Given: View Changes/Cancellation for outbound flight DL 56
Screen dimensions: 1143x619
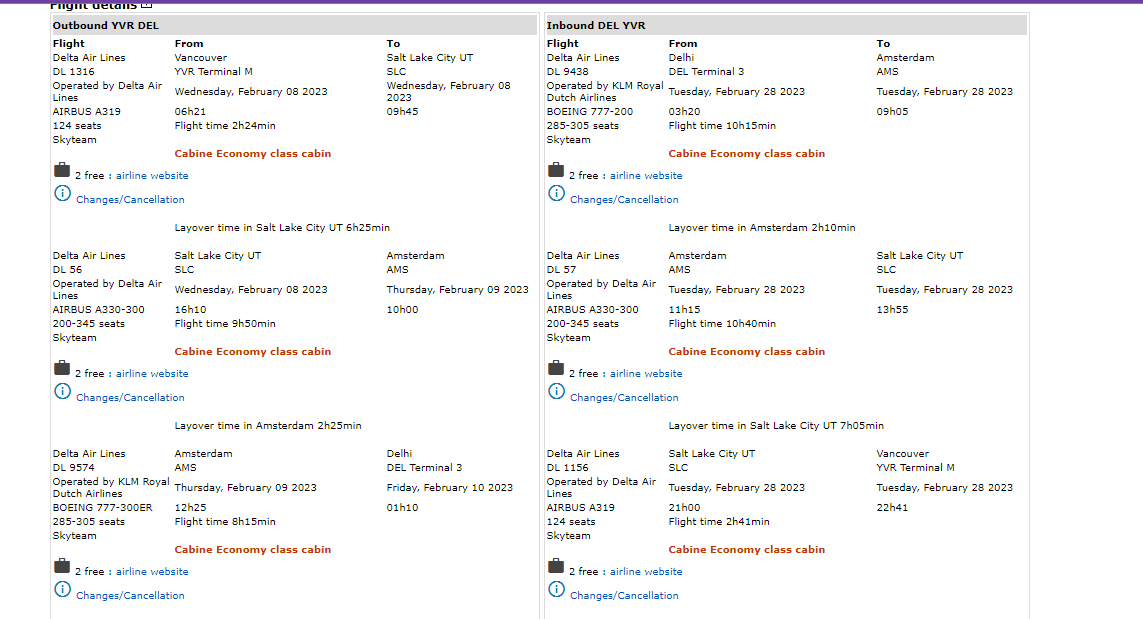Looking at the screenshot, I should click(130, 398).
